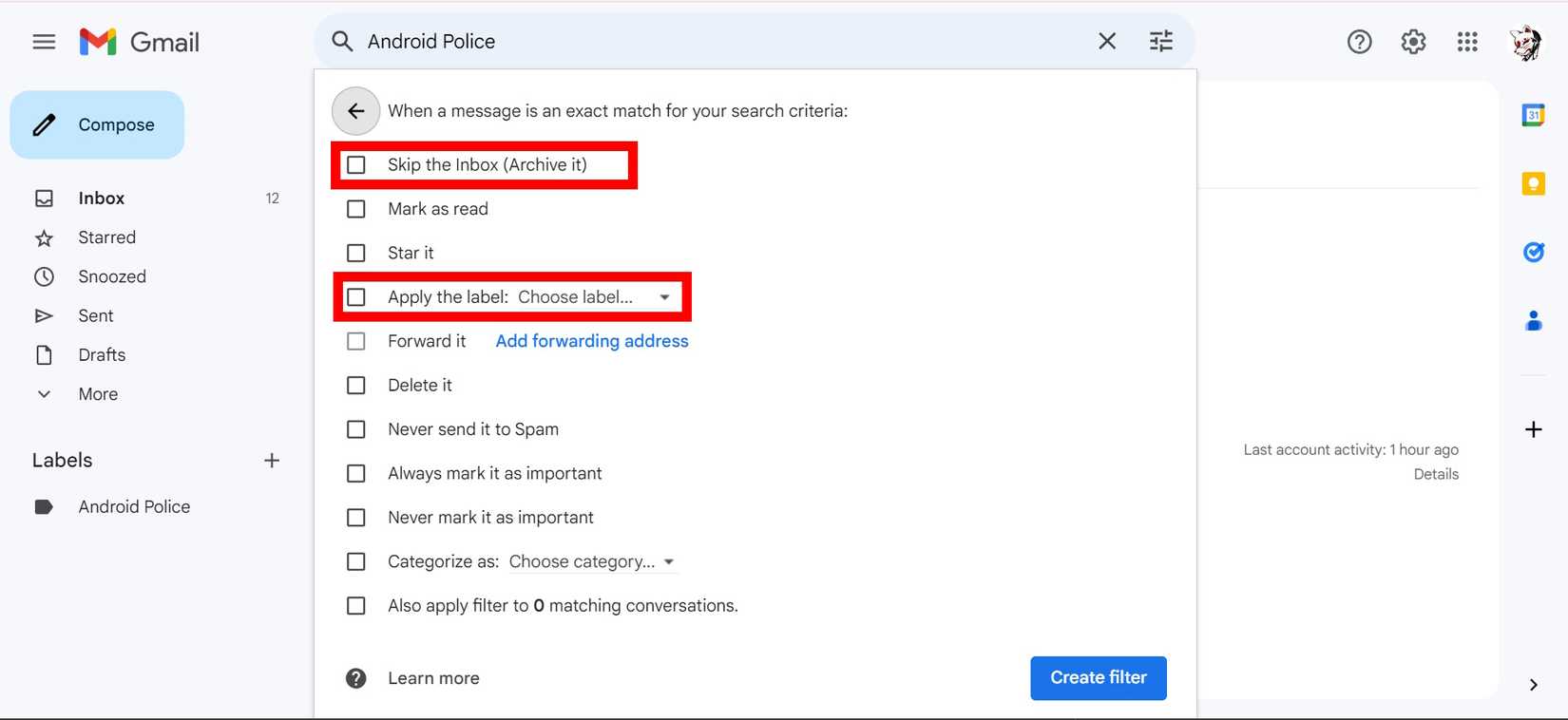Open the Sent folder
The height and width of the screenshot is (720, 1568).
click(95, 316)
